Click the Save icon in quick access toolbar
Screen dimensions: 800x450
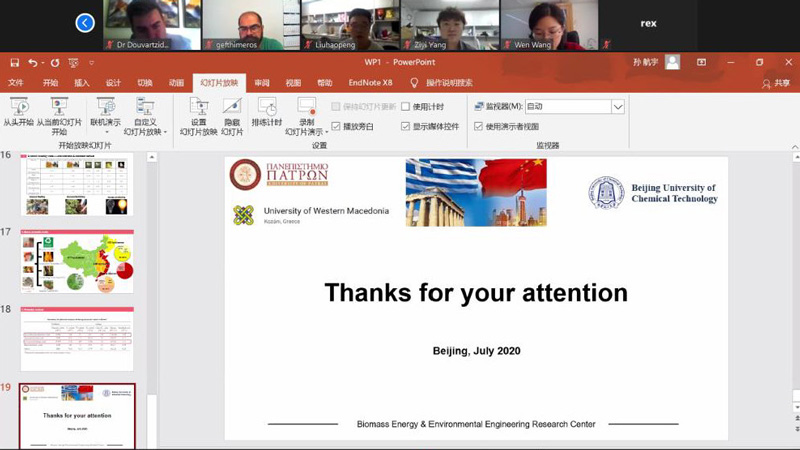[14, 62]
